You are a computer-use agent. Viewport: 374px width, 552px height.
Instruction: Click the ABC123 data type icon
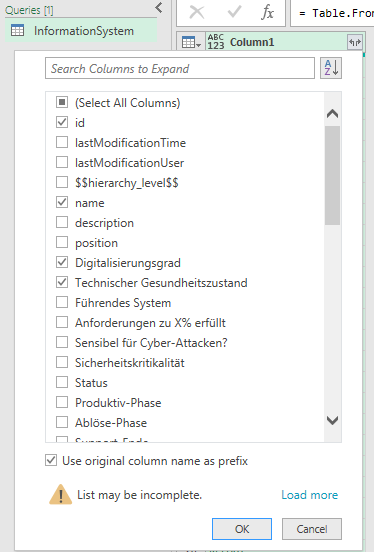216,42
